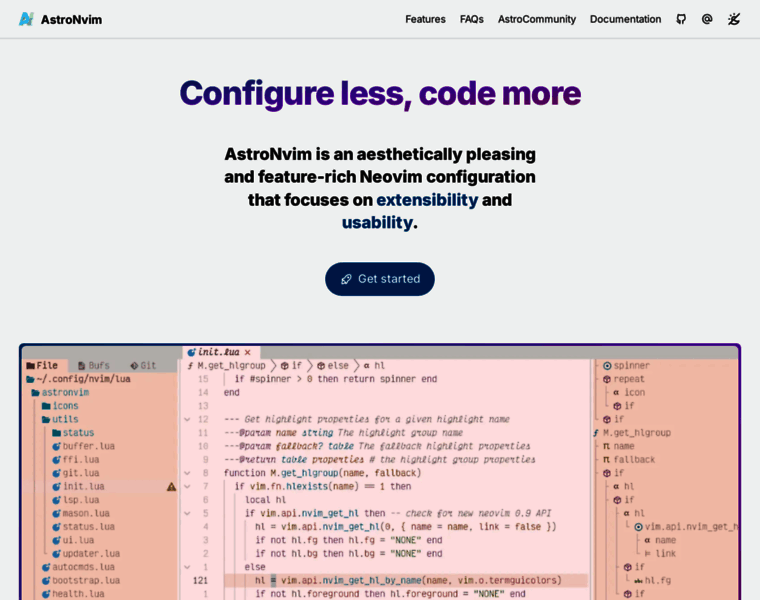Toggle fold chevron at line 5
This screenshot has height=600, width=760.
point(187,513)
